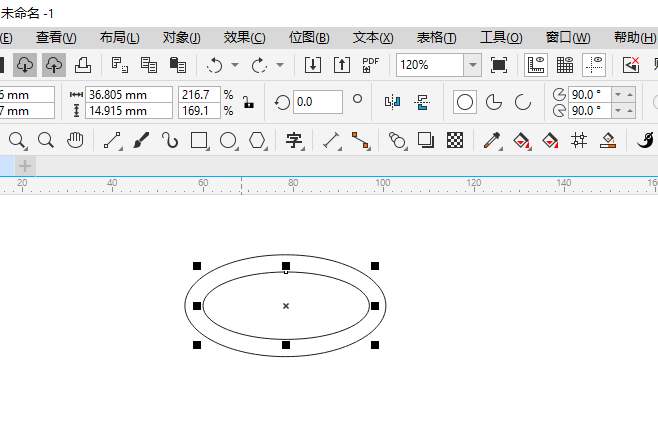
Task: Expand the undo history dropdown
Action: coord(235,65)
